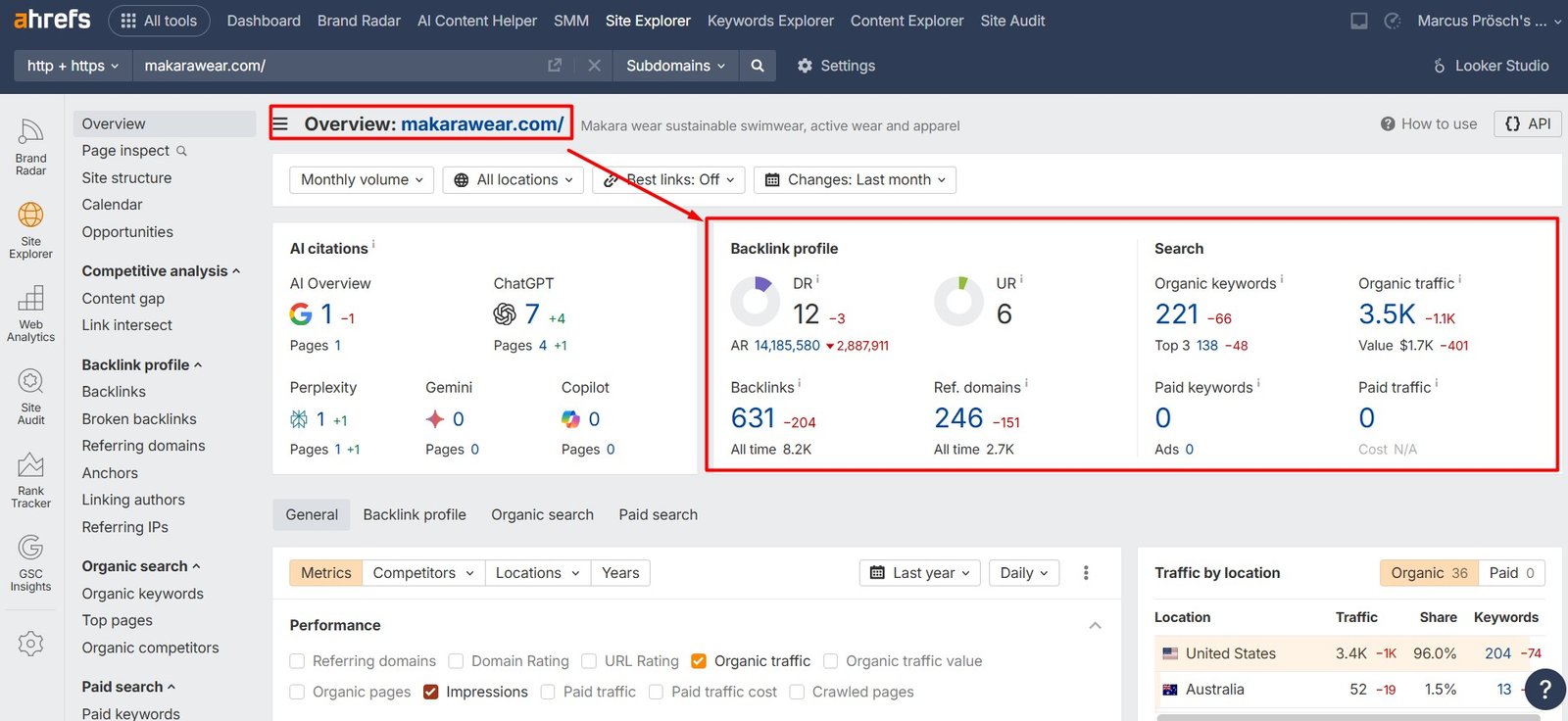Image resolution: width=1568 pixels, height=721 pixels.
Task: Click the monitor icon in the top bar
Action: (x=1359, y=21)
